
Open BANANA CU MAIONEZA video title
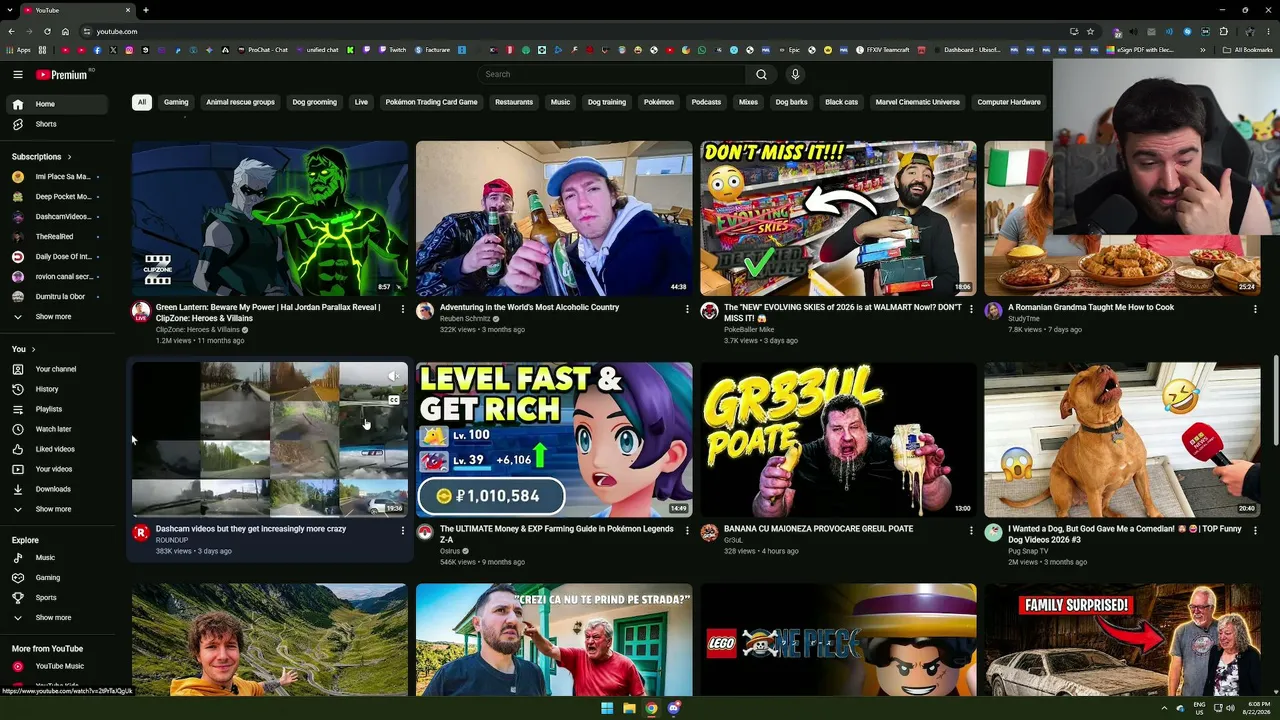coord(818,529)
